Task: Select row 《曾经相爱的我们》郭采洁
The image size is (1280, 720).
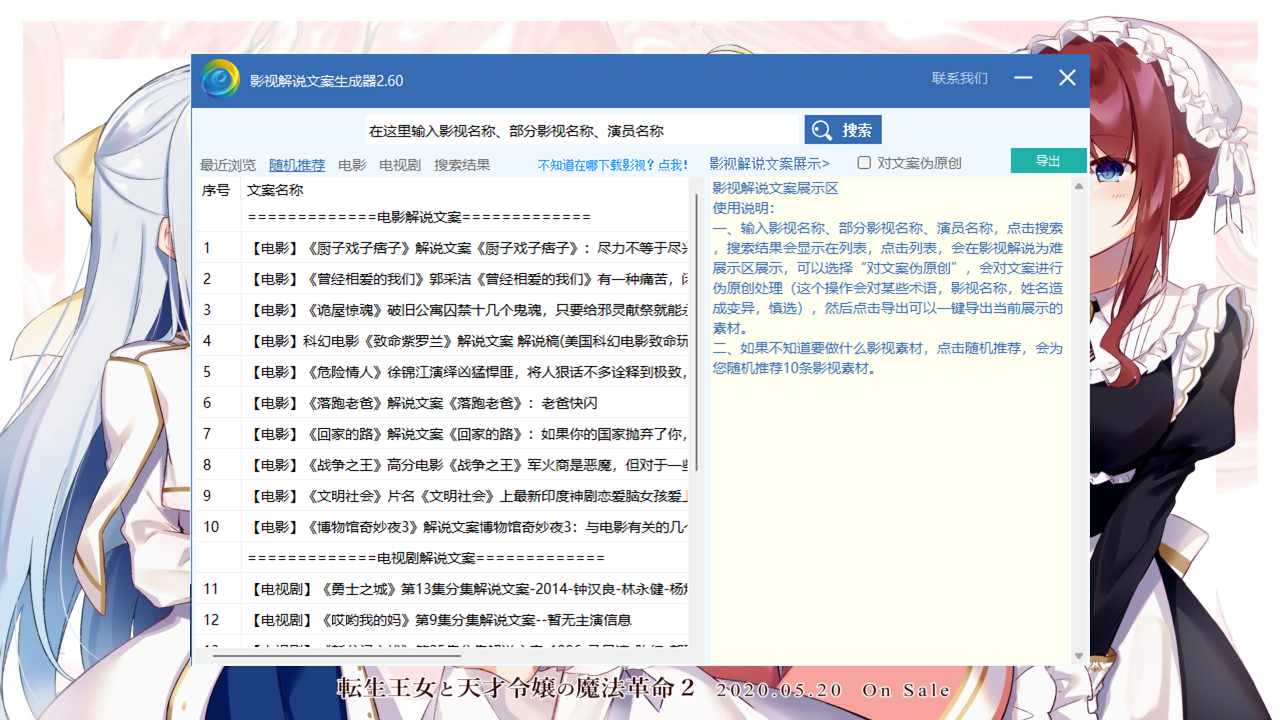Action: click(441, 279)
